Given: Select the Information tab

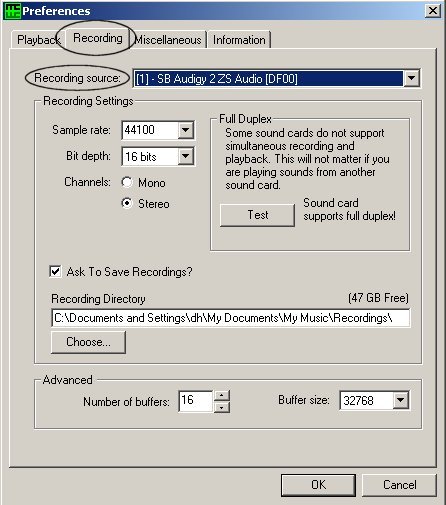Looking at the screenshot, I should coord(239,40).
